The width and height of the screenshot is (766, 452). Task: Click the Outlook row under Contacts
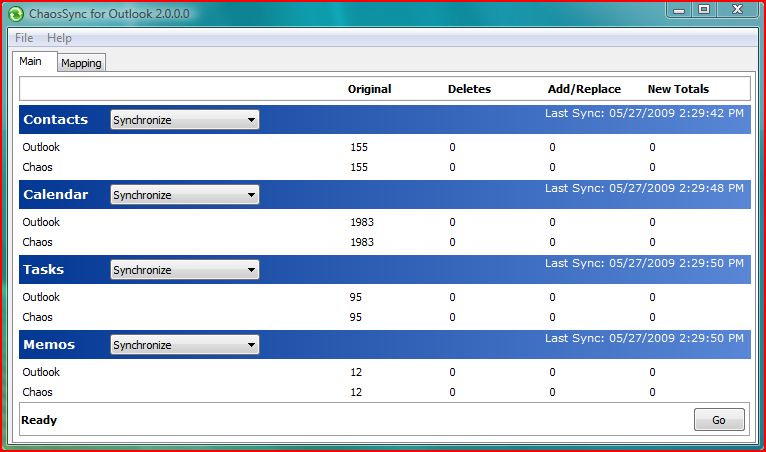385,147
